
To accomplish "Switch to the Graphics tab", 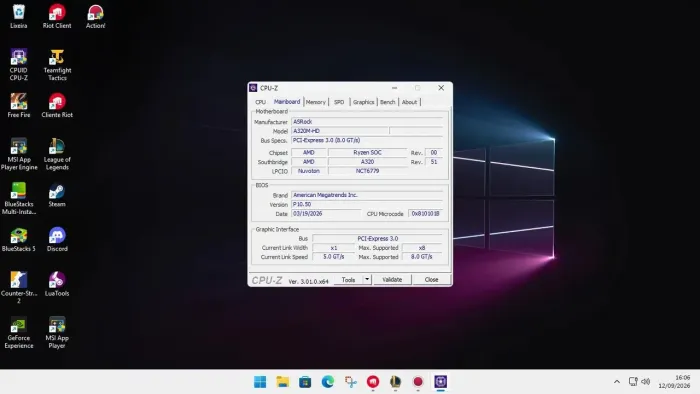I will [363, 102].
